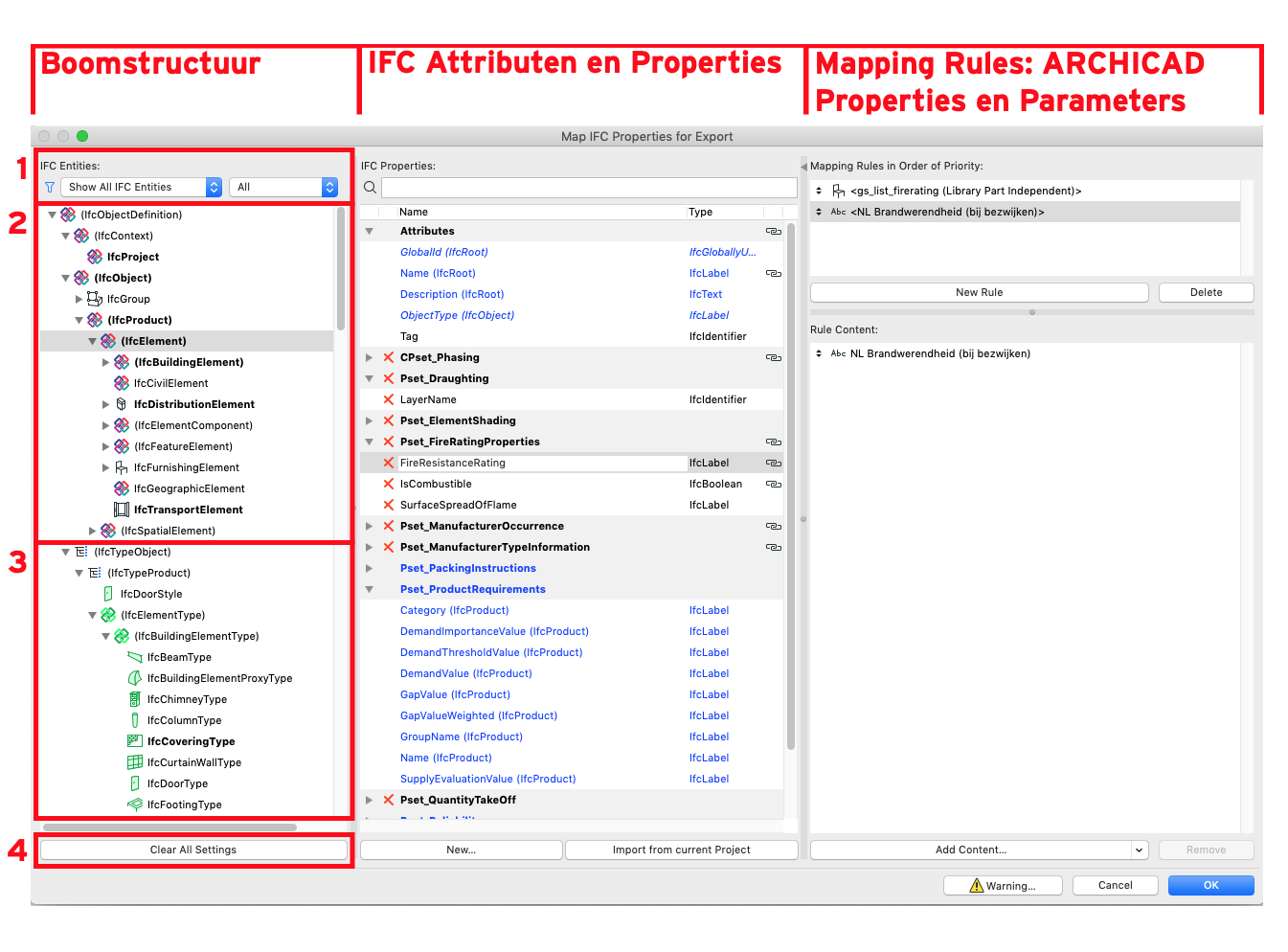Screen dimensions: 1288x952
Task: Open the Add Content dropdown arrow
Action: tap(1140, 850)
